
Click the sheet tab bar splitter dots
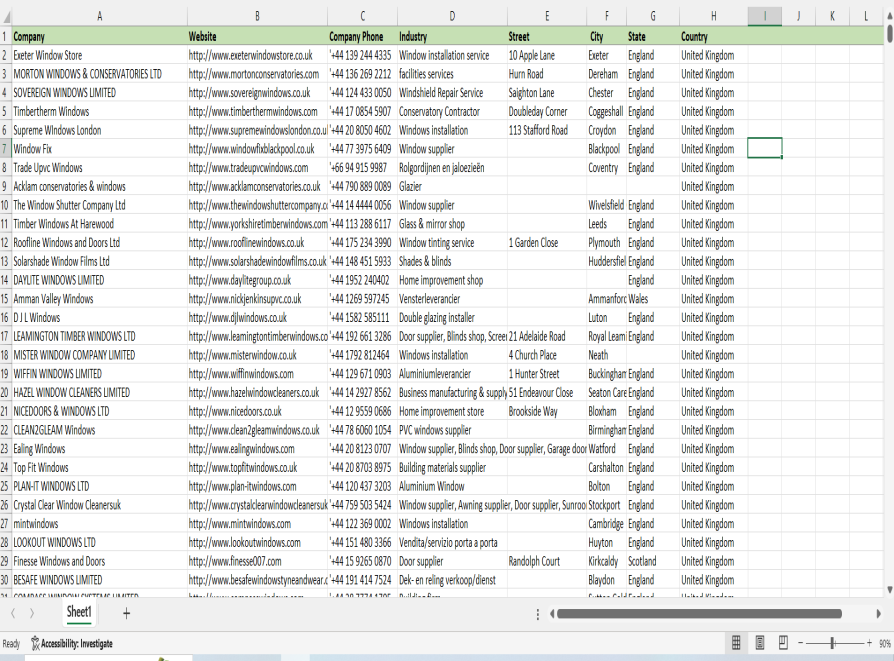coord(538,614)
